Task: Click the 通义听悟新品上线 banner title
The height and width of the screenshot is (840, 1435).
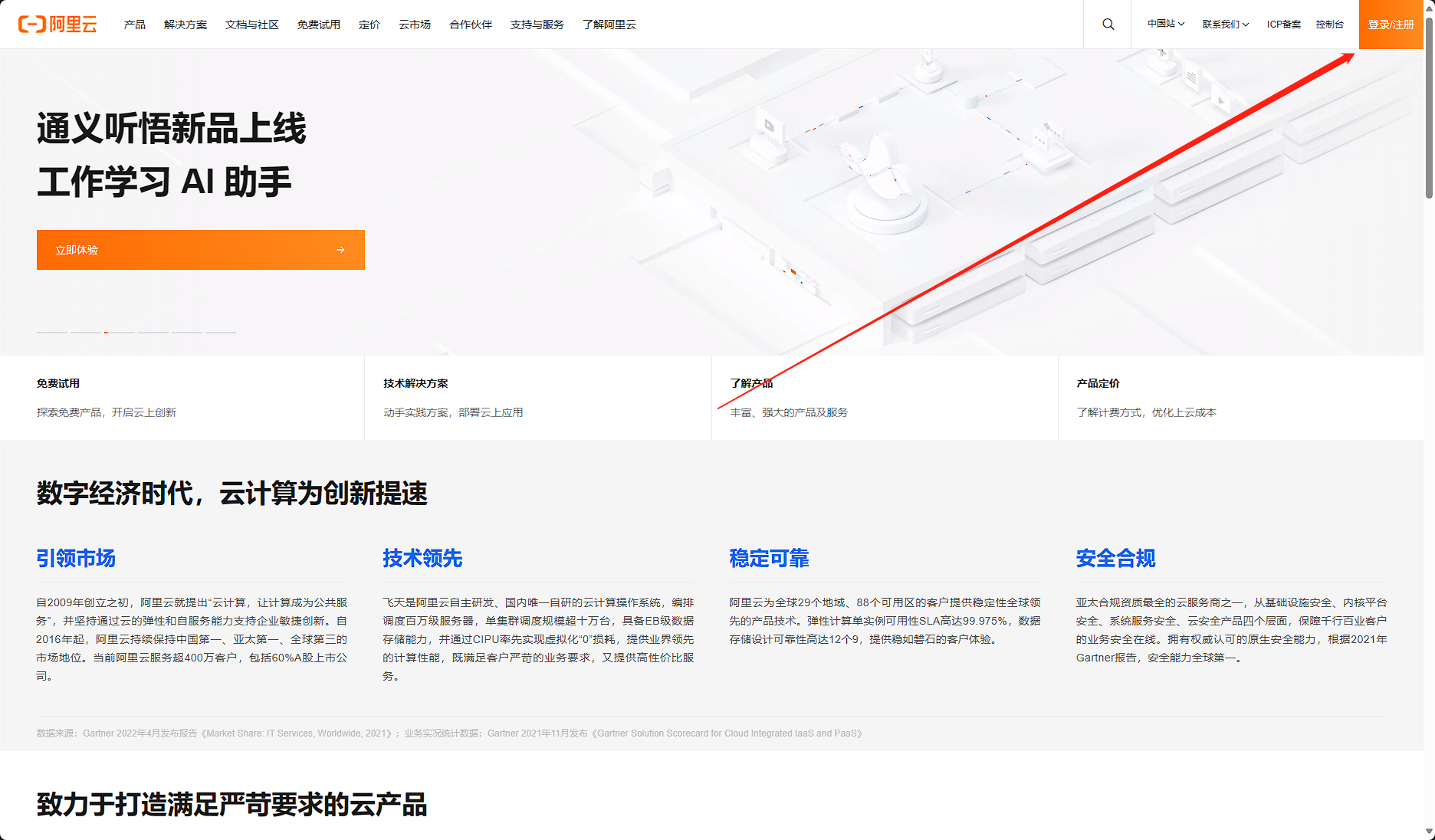Action: pos(171,129)
